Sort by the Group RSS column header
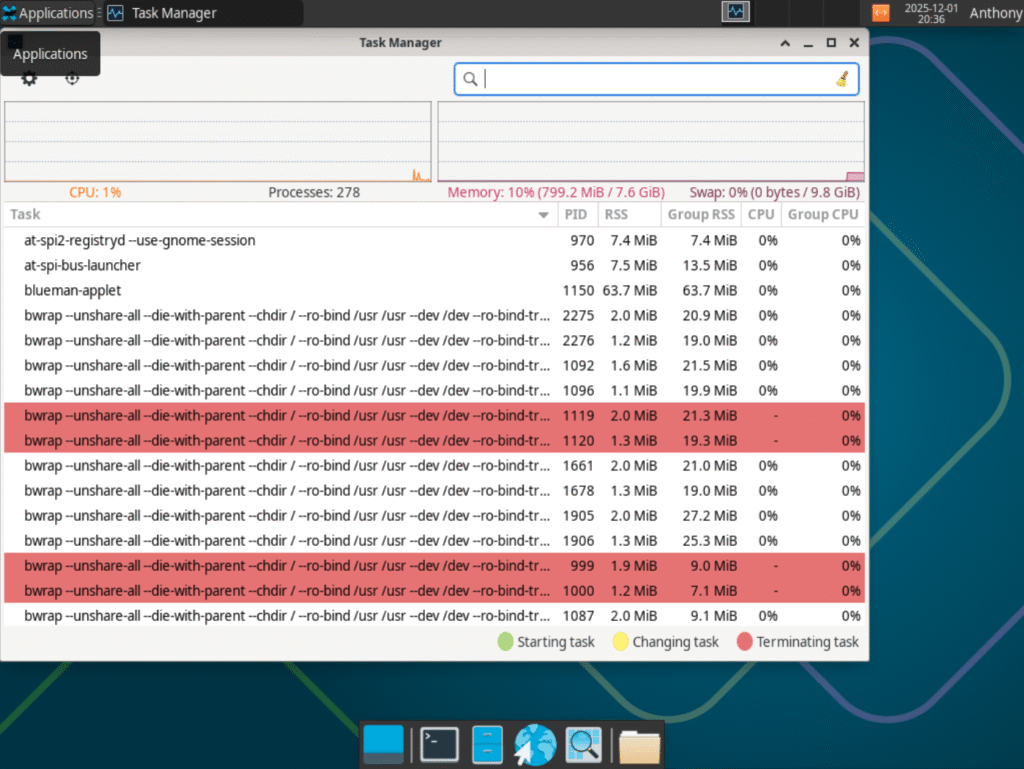Screen dimensions: 1024x769 (x=701, y=214)
